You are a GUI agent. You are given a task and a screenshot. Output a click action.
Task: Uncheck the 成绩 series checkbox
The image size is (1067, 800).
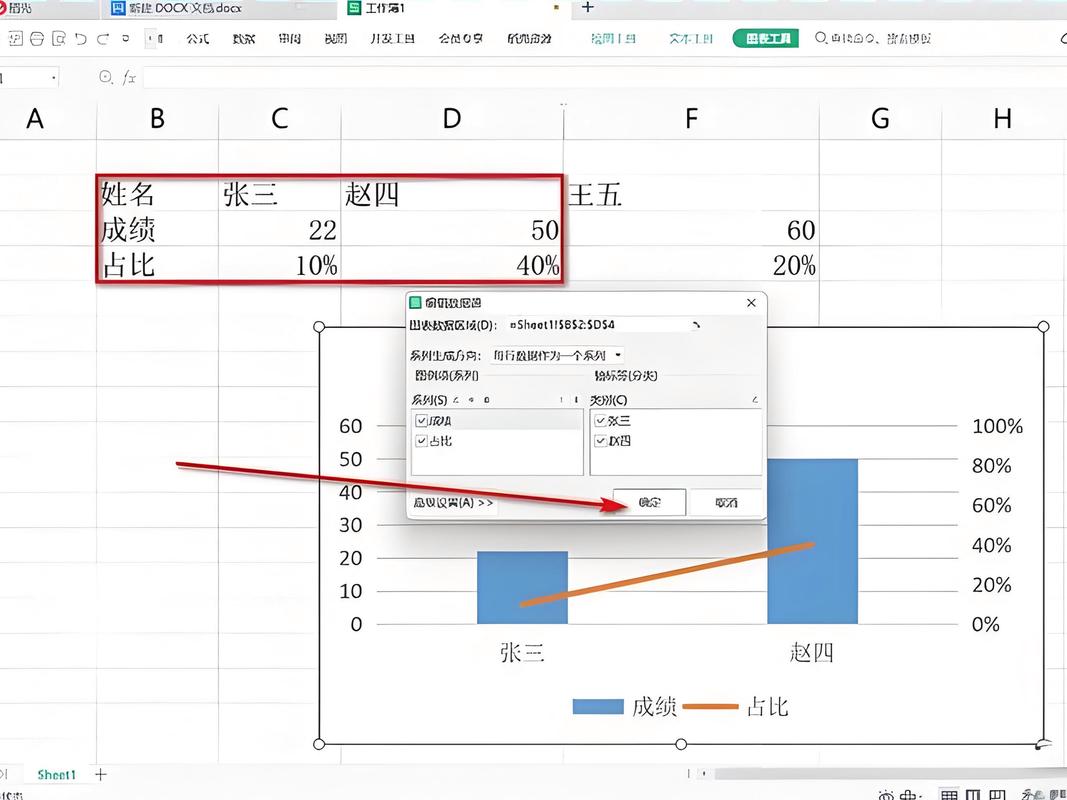pyautogui.click(x=420, y=421)
